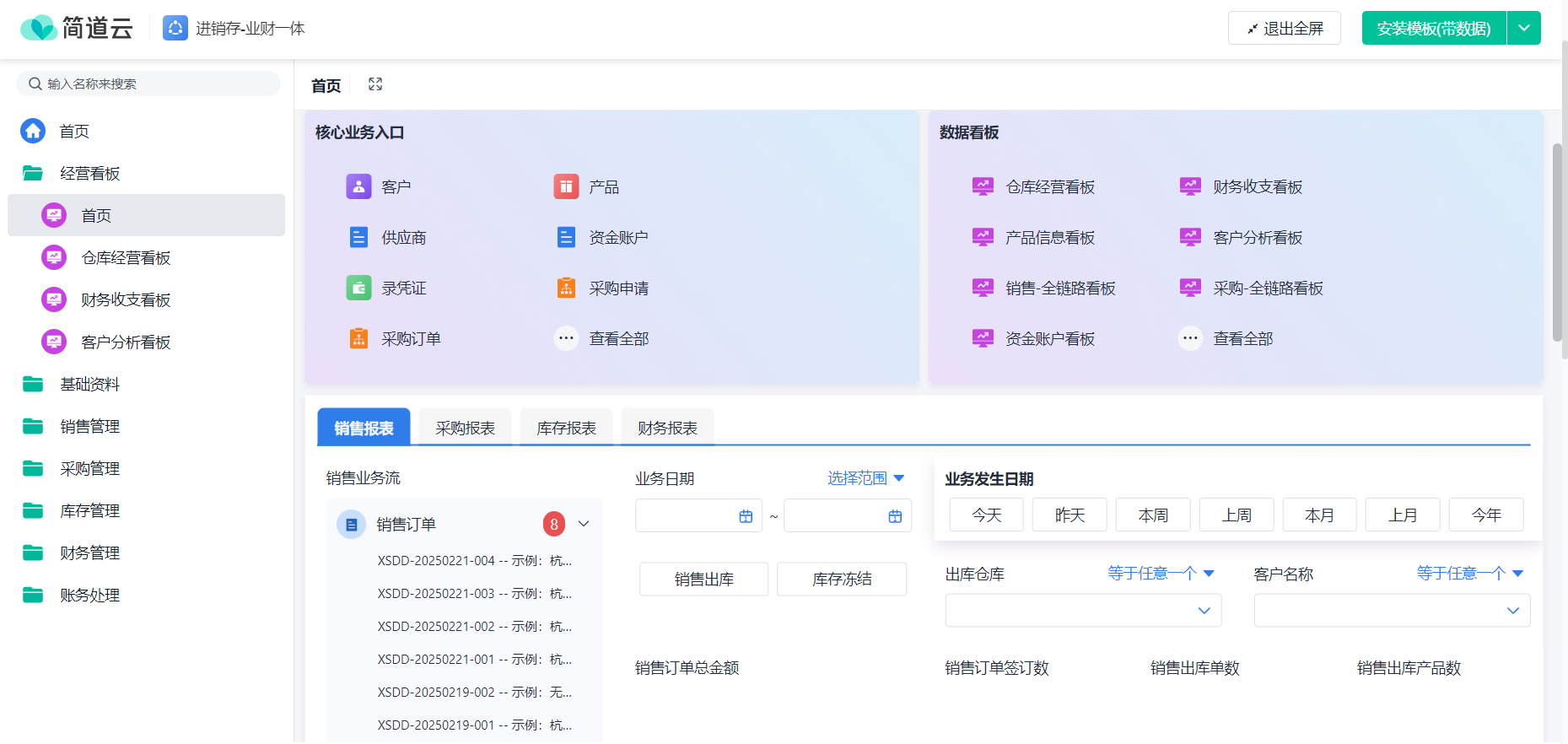Open start date calendar picker
Screen dimensions: 1568x744
[x=746, y=516]
